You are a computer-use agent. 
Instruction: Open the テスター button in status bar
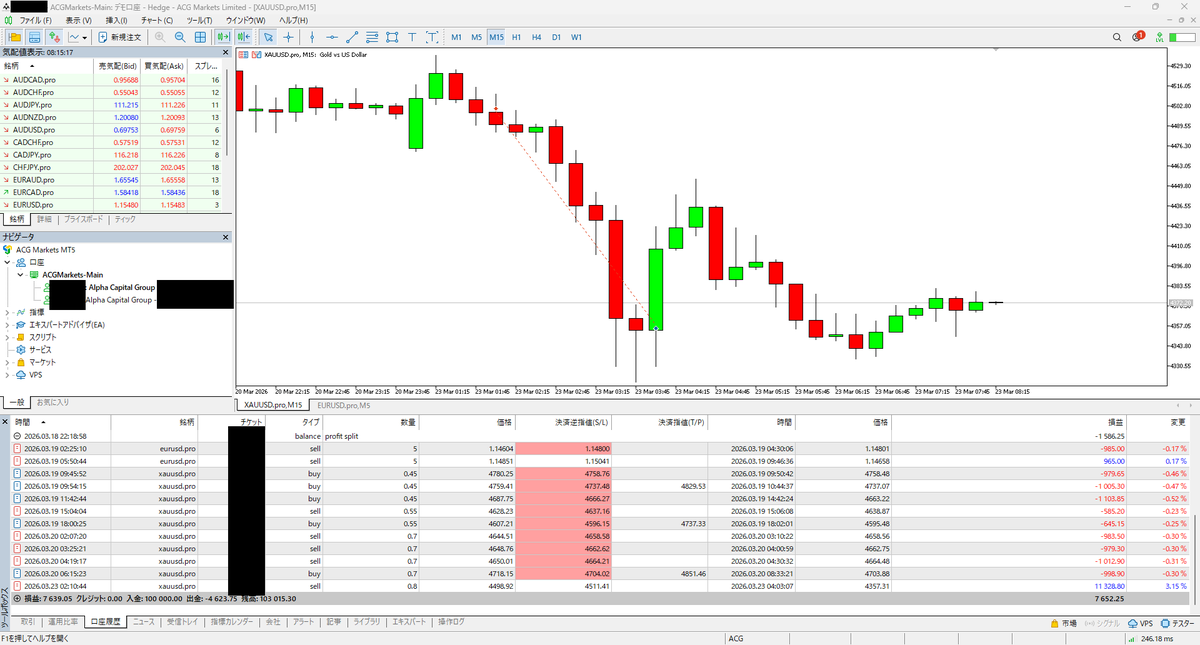pos(1178,621)
